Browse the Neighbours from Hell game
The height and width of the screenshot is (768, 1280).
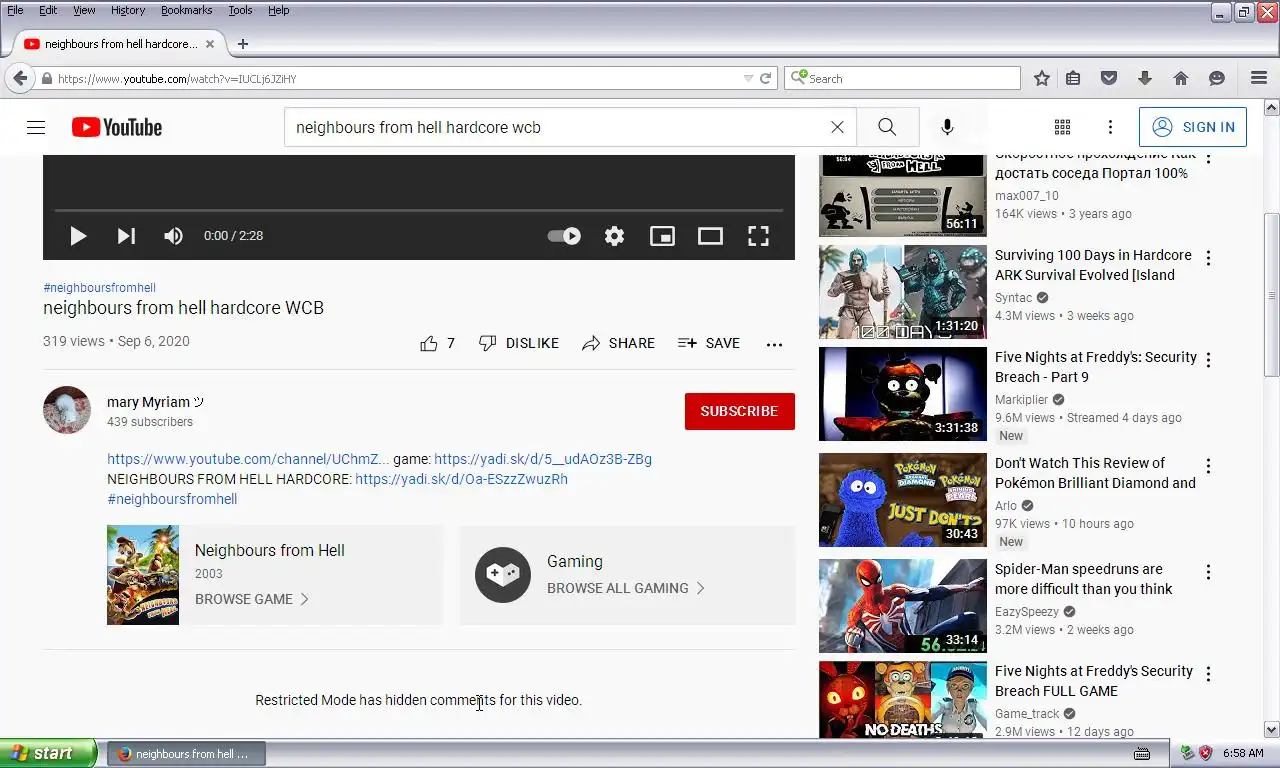[252, 599]
